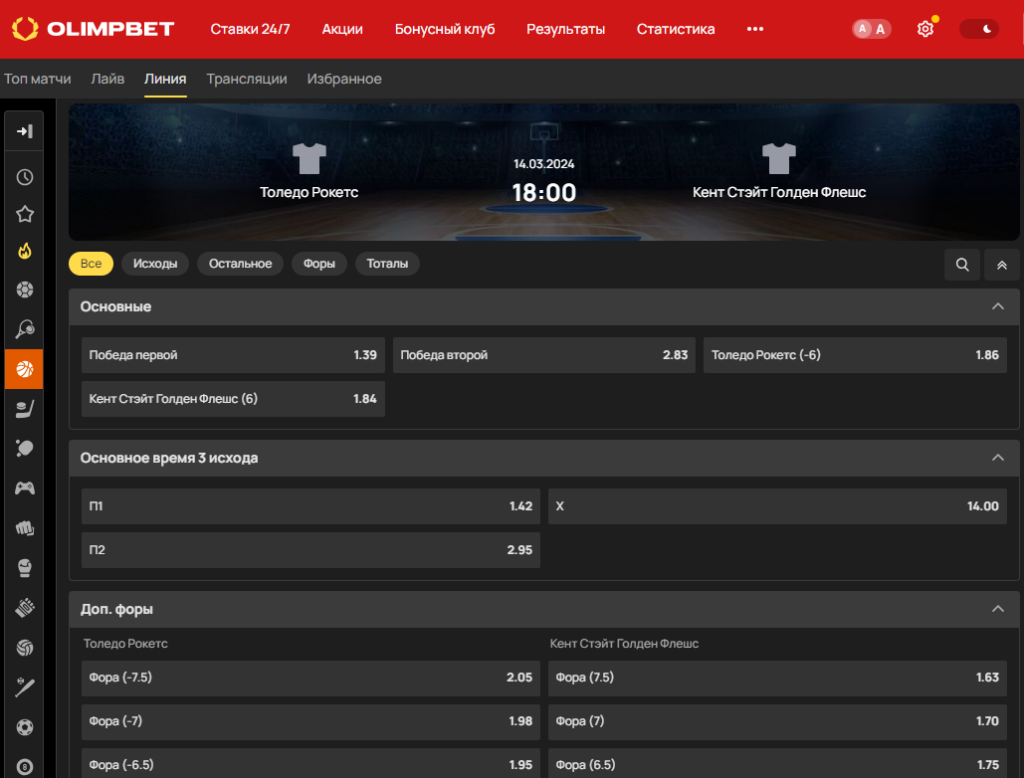Open Акции menu item

(342, 29)
